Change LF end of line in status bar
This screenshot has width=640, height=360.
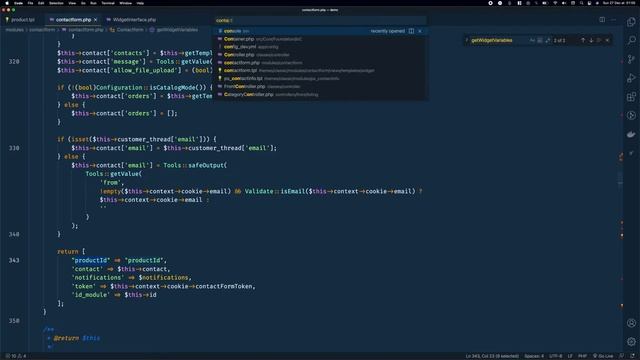570,356
